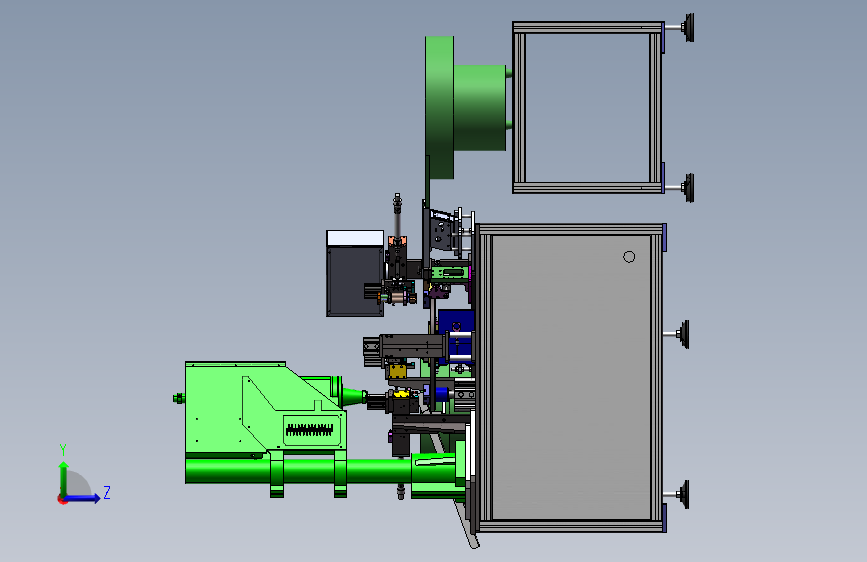
Task: Select the green cylindrical reel hub
Action: coord(480,108)
